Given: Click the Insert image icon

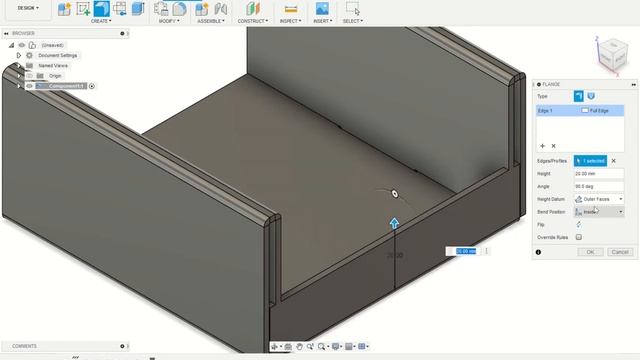Looking at the screenshot, I should point(322,9).
